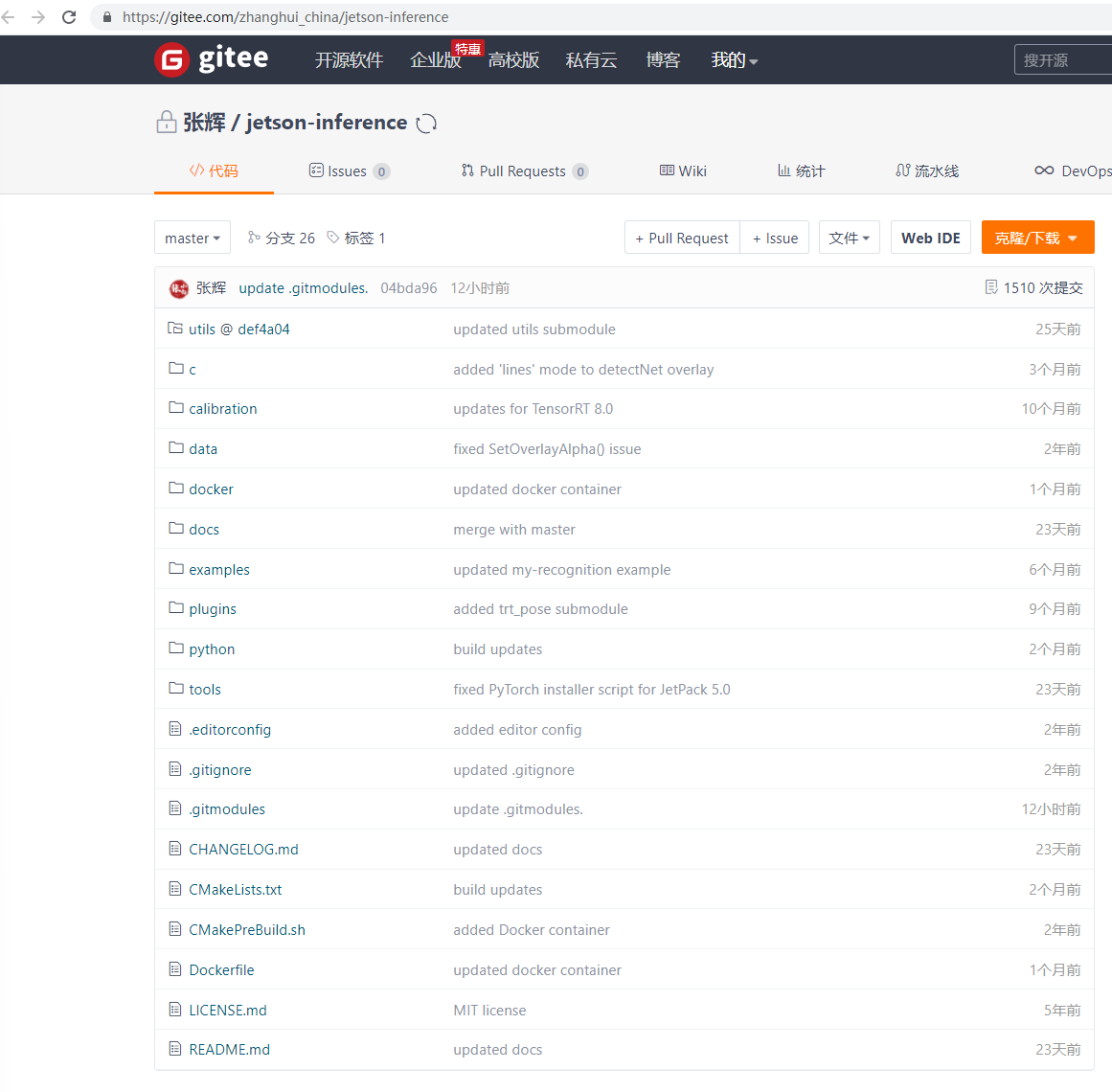Click 'updates for TensorRT 8.0' commit message
Screen dimensions: 1112x1092
533,408
